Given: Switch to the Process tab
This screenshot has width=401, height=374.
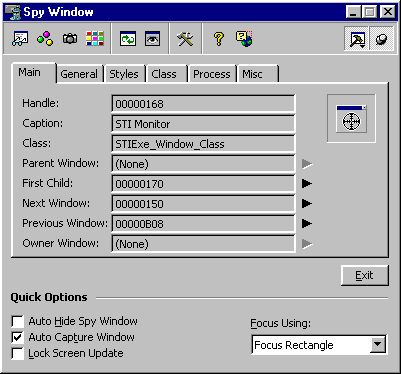Looking at the screenshot, I should [212, 74].
